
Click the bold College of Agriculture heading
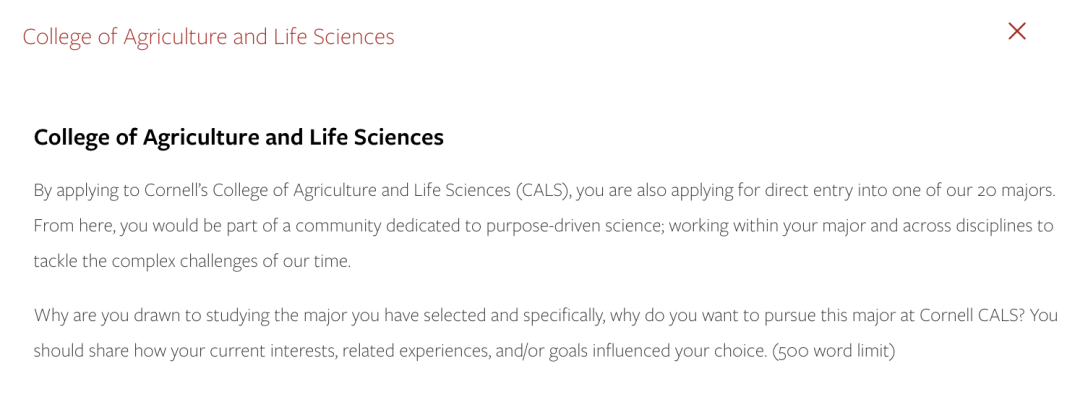(238, 137)
